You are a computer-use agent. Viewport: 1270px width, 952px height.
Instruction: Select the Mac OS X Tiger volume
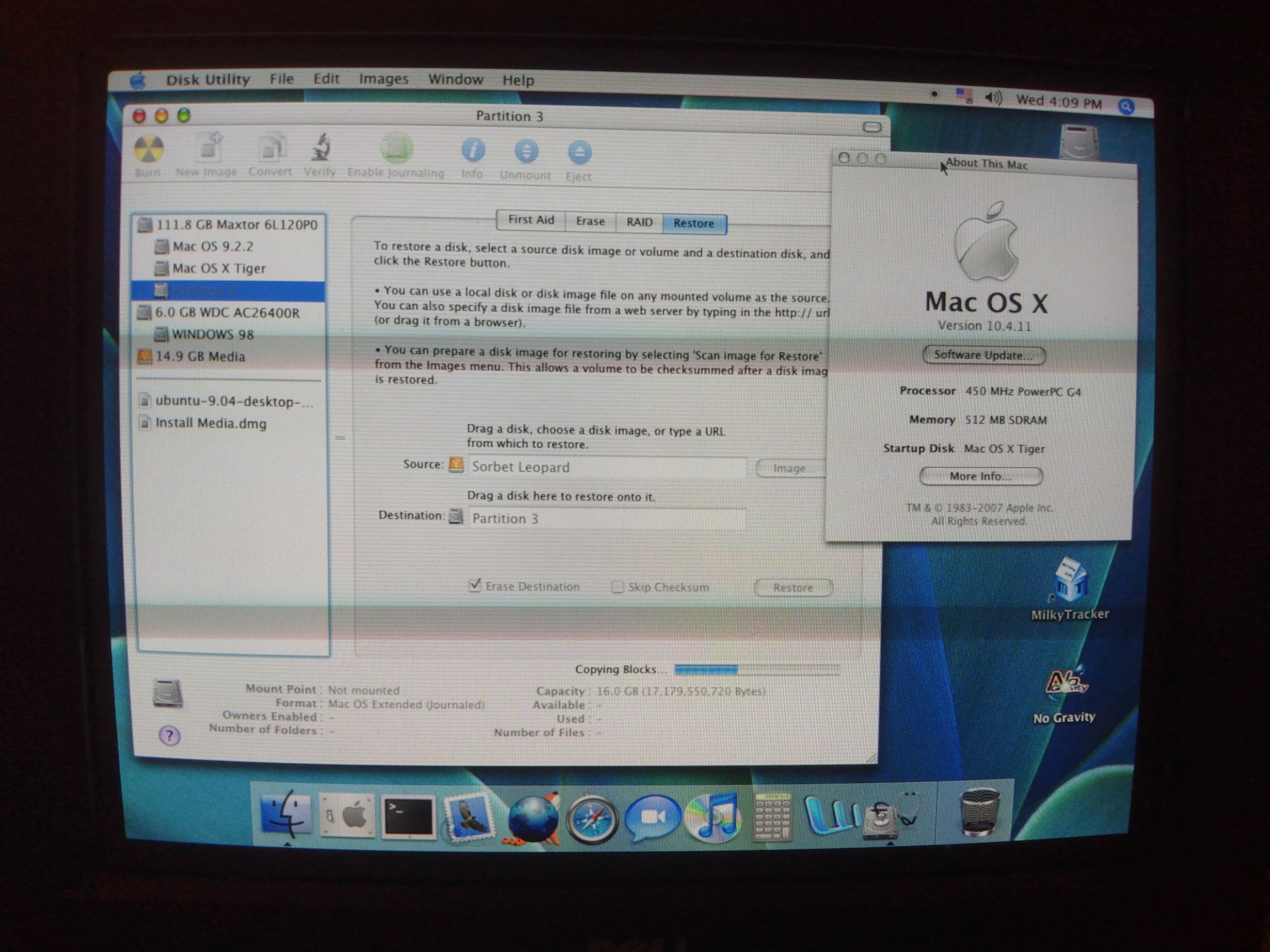[x=218, y=268]
